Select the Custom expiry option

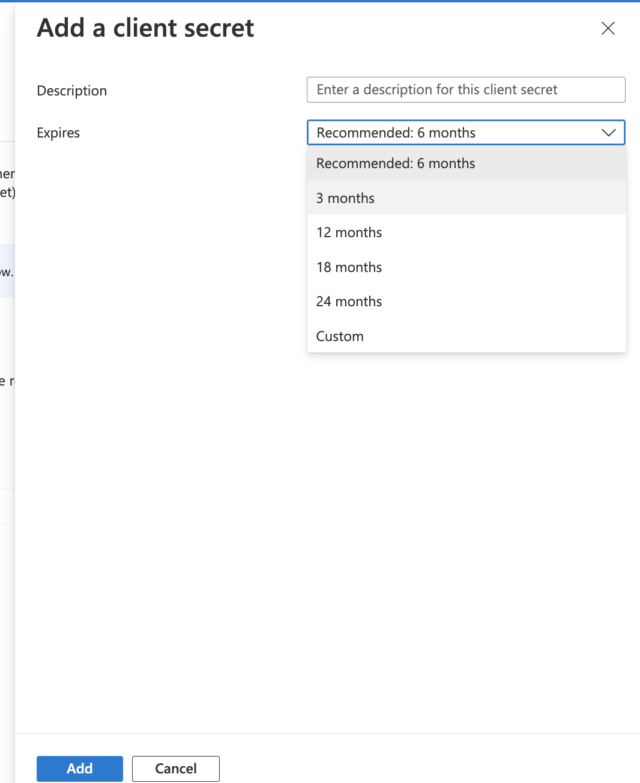pyautogui.click(x=466, y=336)
